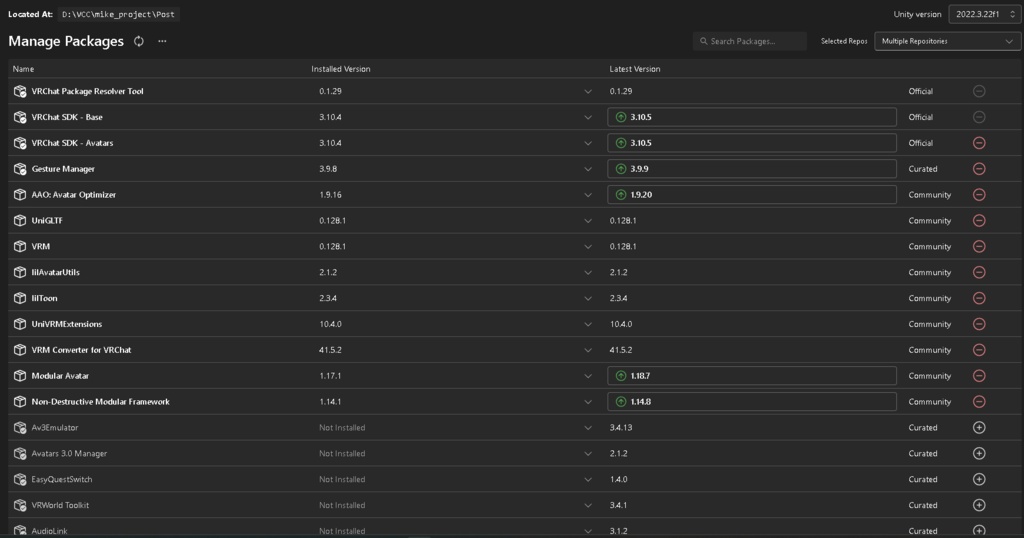Open the Selected Repos dropdown

pyautogui.click(x=947, y=41)
